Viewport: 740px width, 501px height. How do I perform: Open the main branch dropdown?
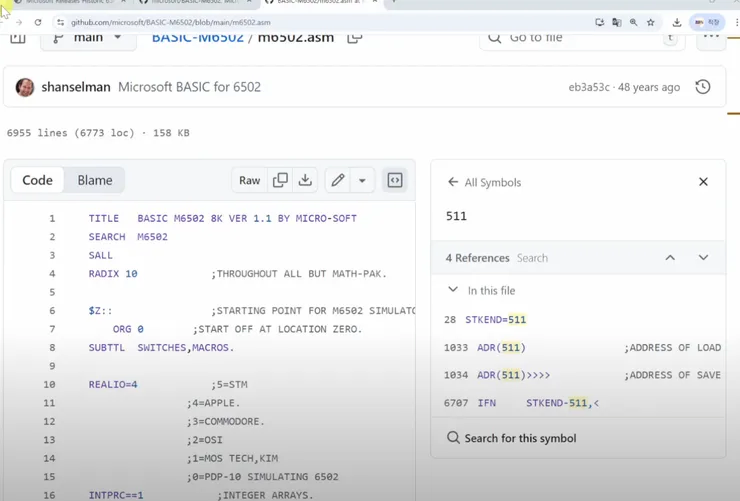click(x=88, y=39)
